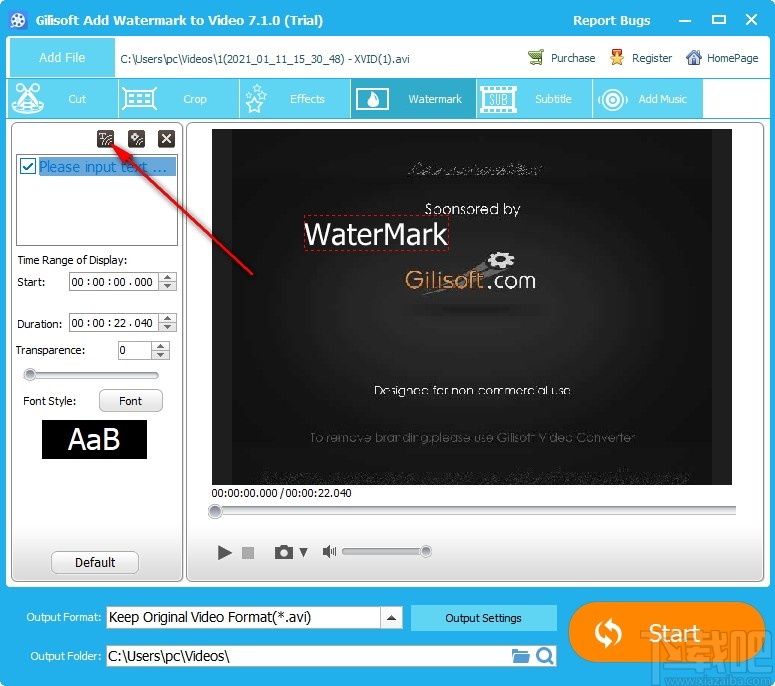The image size is (775, 686).
Task: Click the Start time input field
Action: tap(114, 282)
